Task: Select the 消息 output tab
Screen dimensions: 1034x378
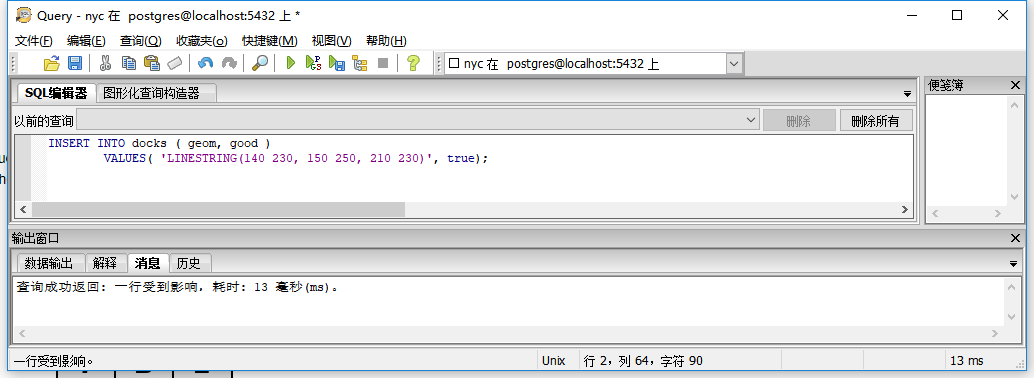Action: [148, 263]
